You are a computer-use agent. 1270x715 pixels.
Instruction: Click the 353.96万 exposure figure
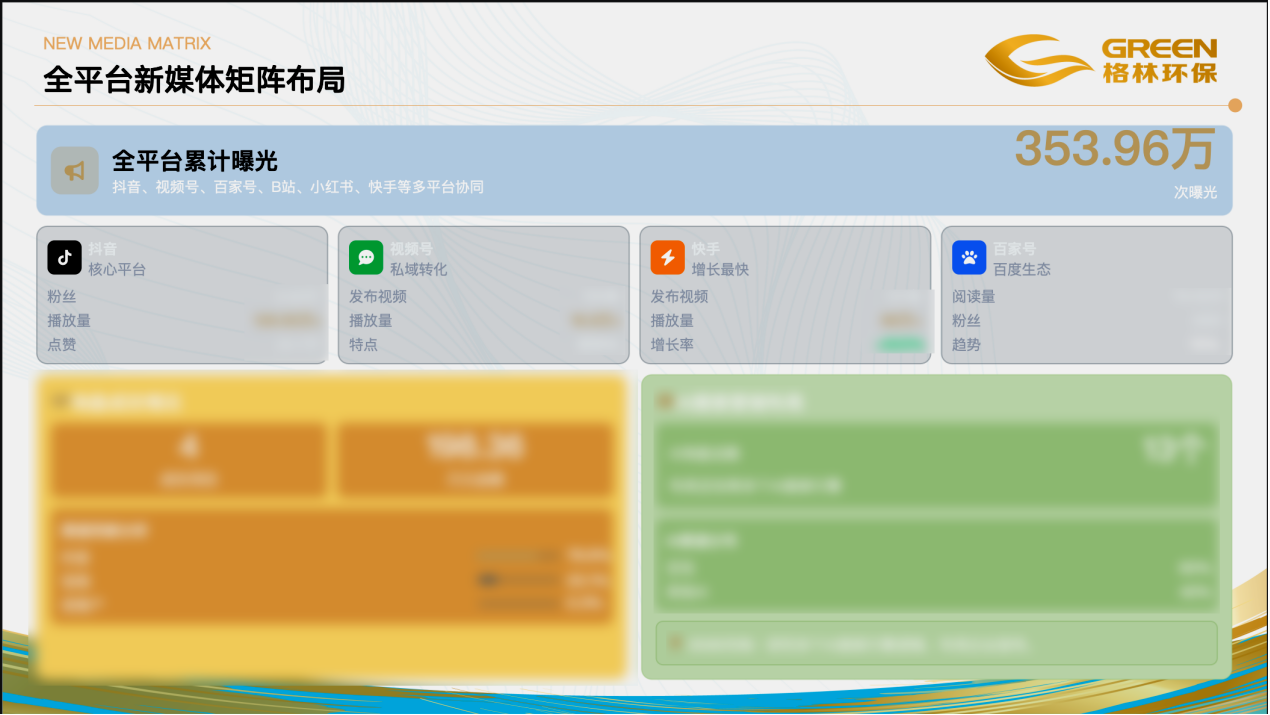pyautogui.click(x=1115, y=150)
